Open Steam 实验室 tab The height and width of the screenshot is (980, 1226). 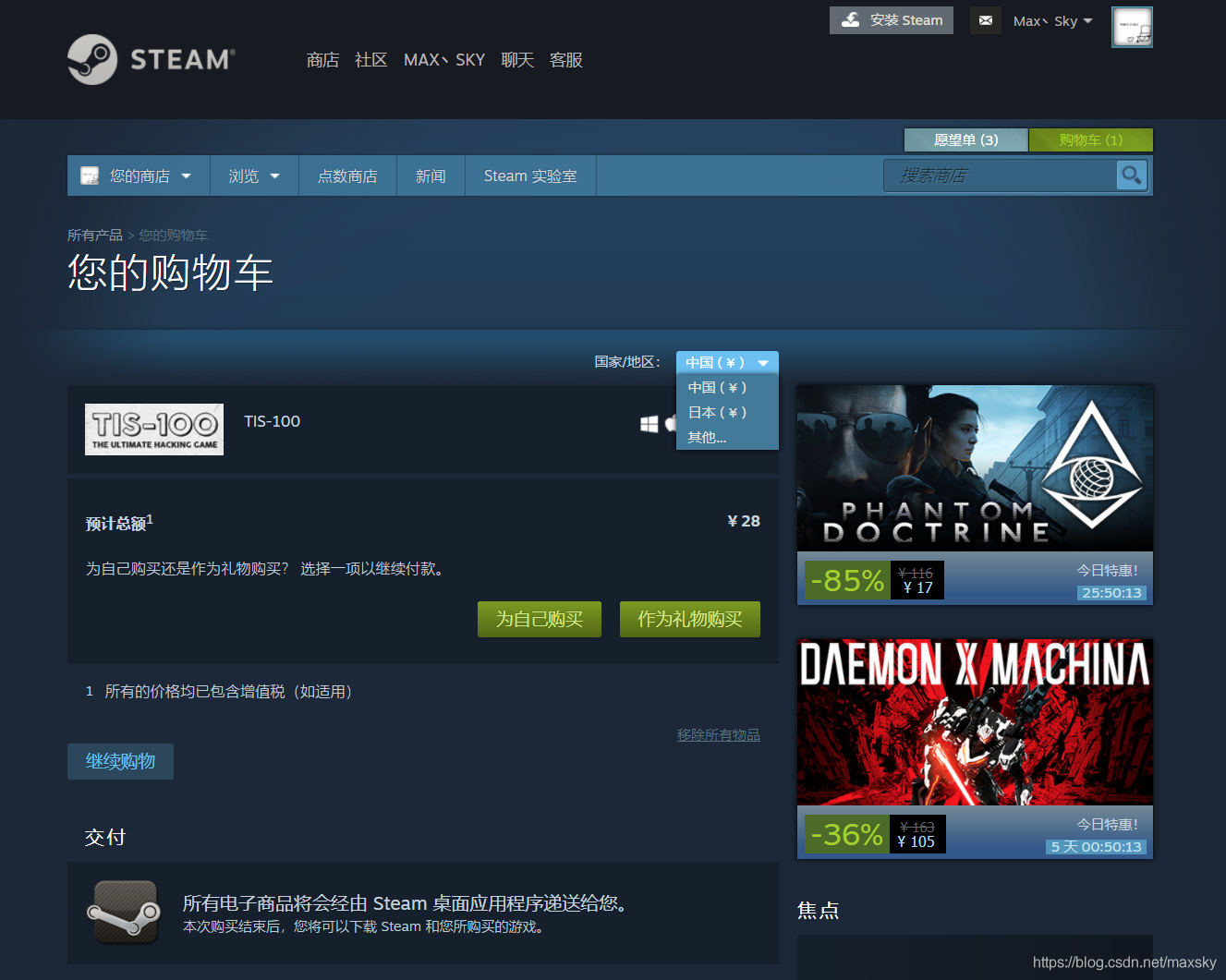pos(530,175)
